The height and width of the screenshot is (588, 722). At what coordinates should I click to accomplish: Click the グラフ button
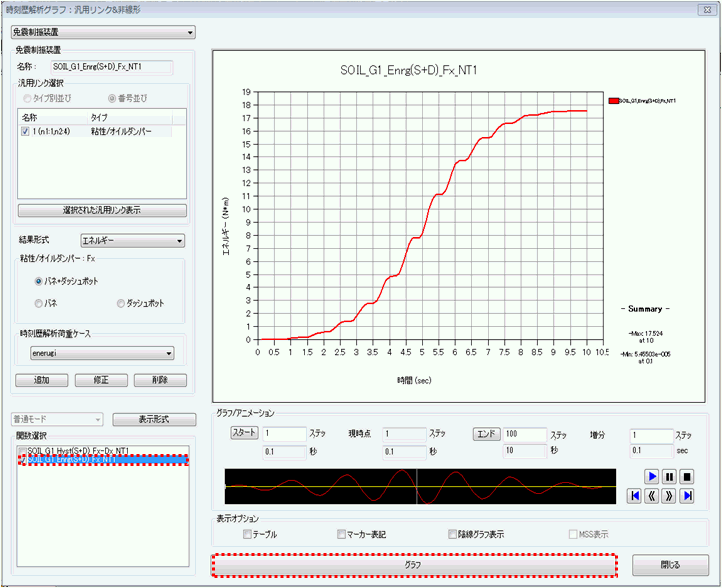point(414,565)
